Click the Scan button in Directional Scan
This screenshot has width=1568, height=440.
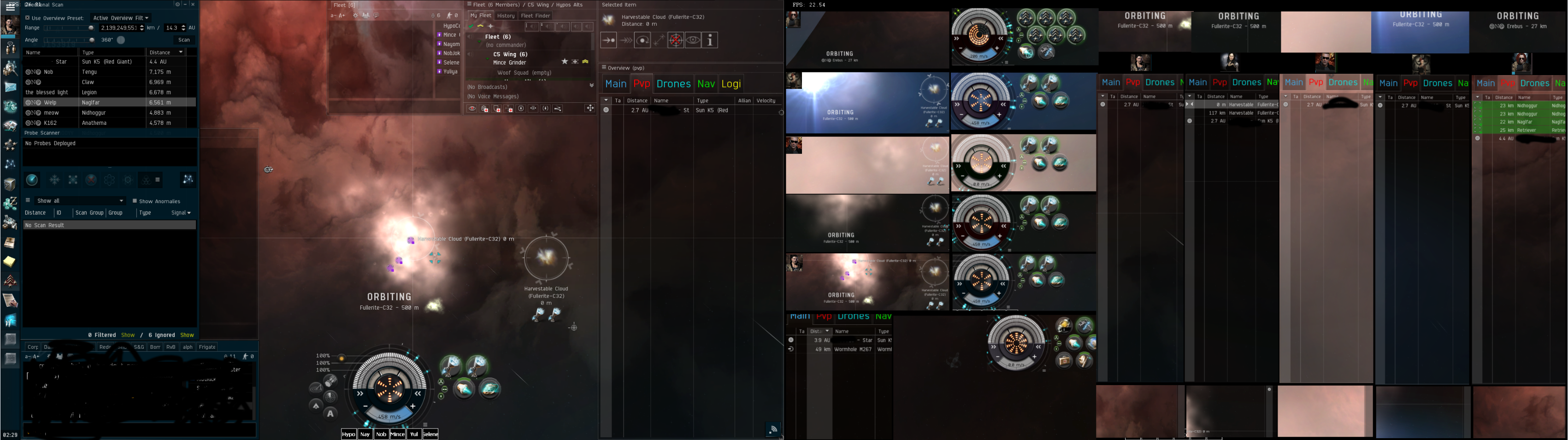tap(184, 40)
